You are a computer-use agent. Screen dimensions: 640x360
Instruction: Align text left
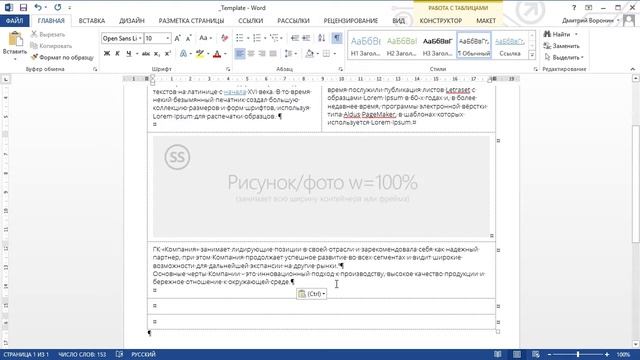click(240, 53)
